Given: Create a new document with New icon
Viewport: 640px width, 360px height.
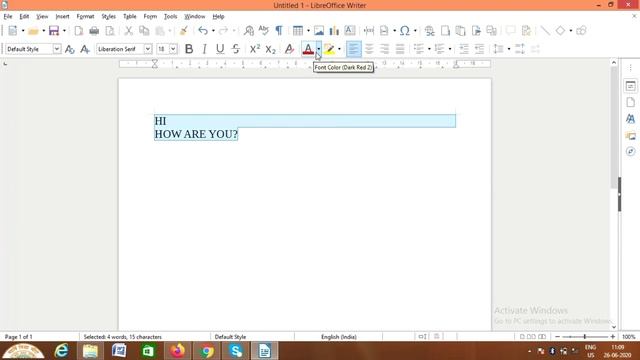Looking at the screenshot, I should [13, 31].
